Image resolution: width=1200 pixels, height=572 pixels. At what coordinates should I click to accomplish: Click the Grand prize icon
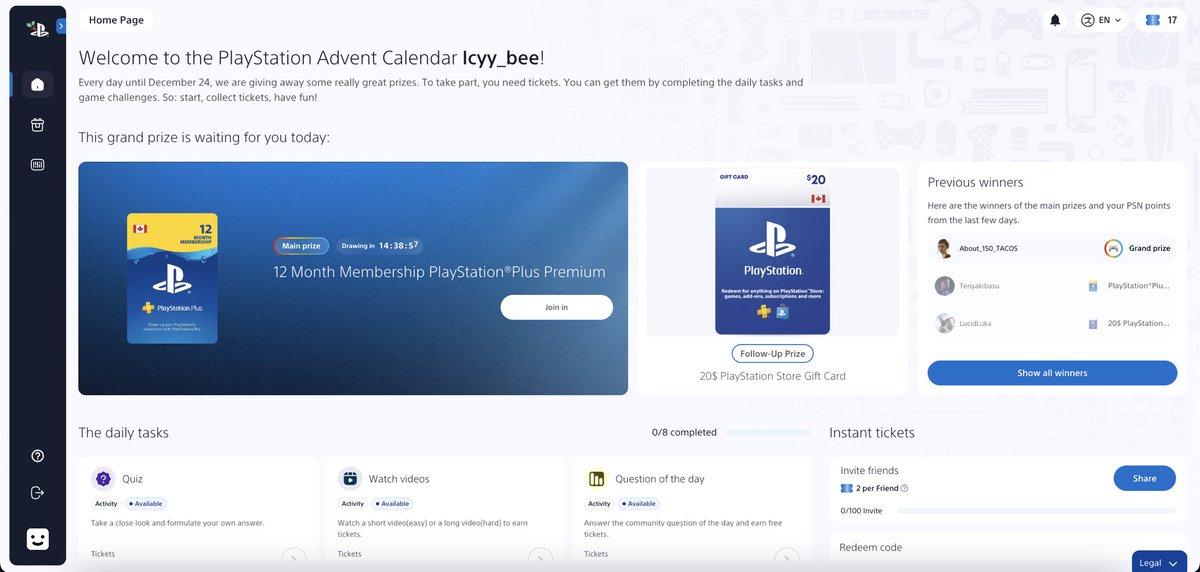click(x=1113, y=248)
